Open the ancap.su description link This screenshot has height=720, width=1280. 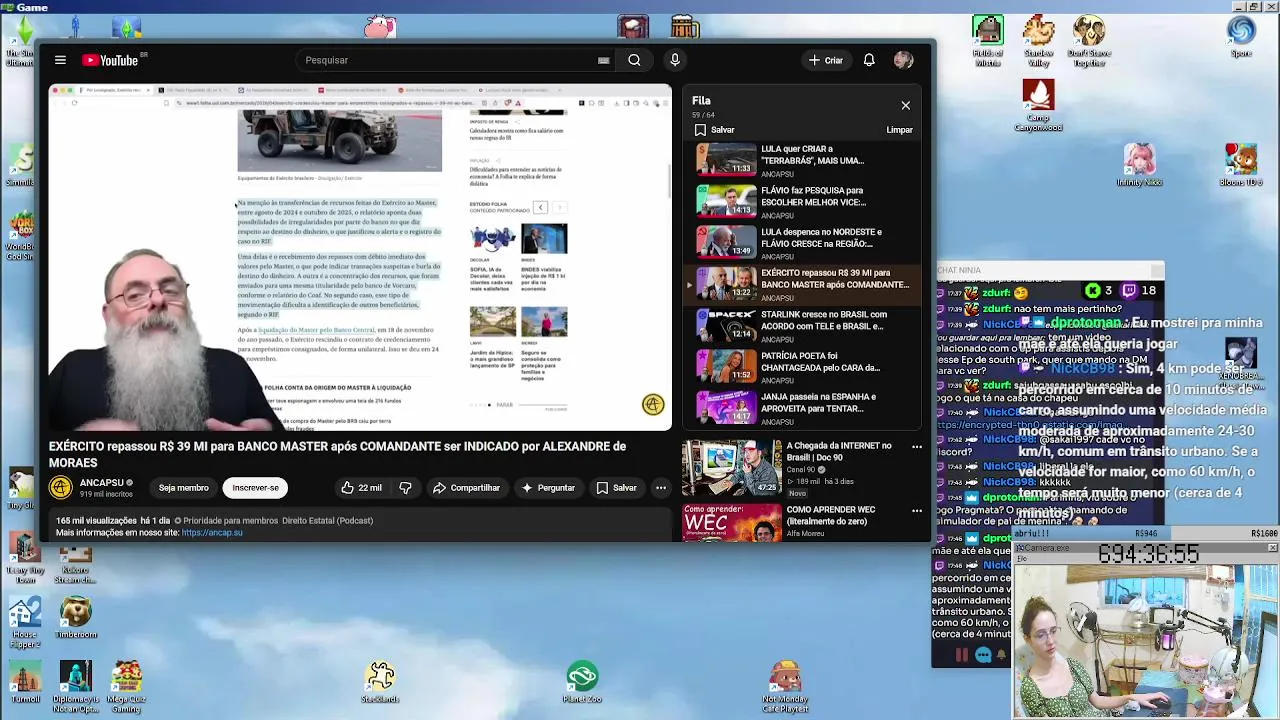(212, 533)
